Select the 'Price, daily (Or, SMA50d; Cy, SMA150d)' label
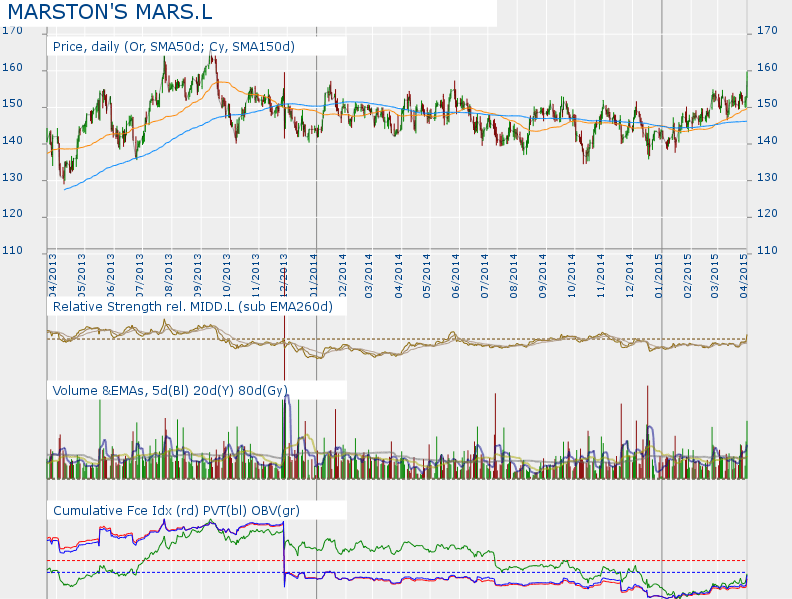Viewport: 792px width, 599px height. click(x=174, y=47)
